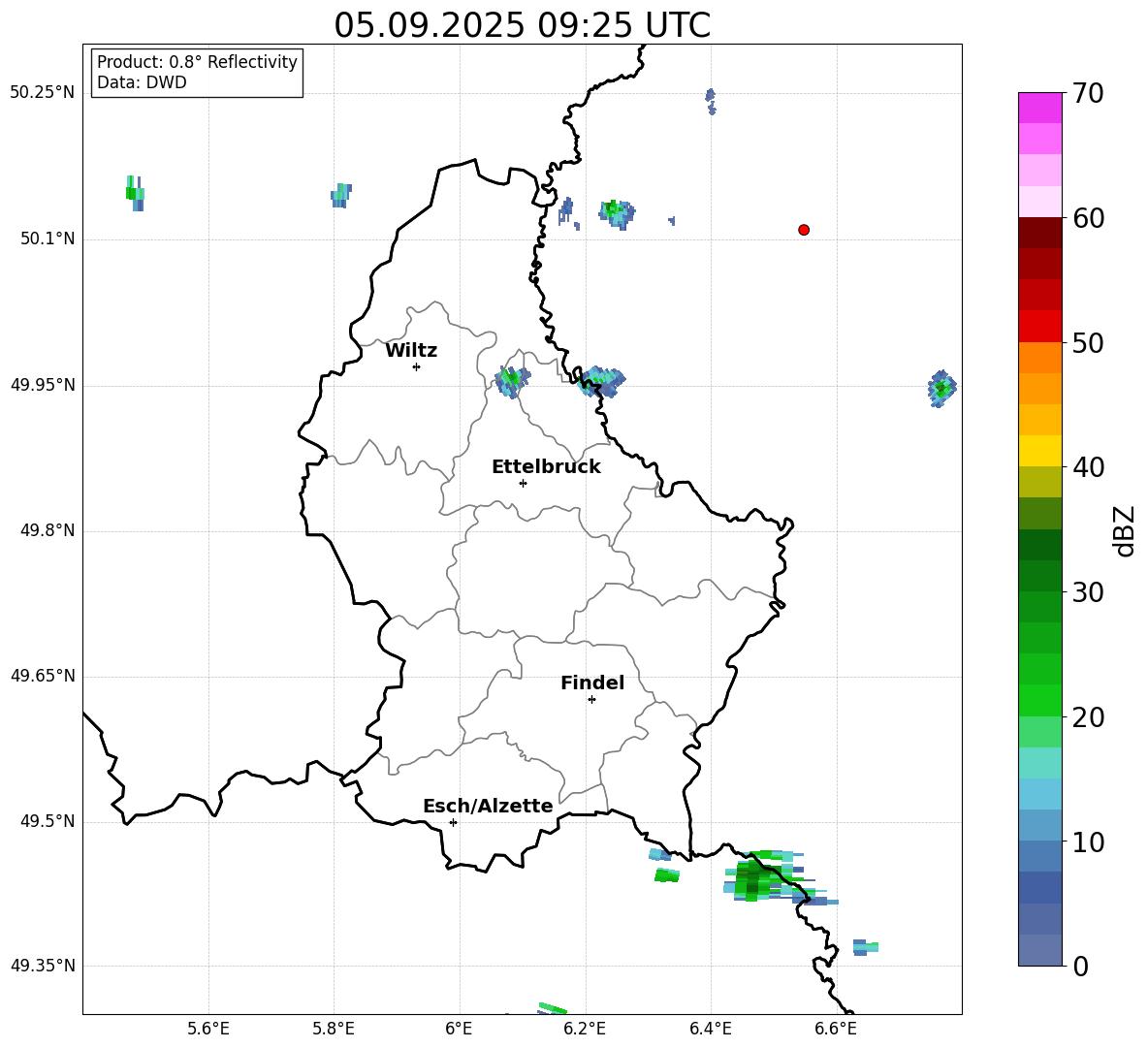Click the 05.09.2025 09:25 UTC title
The width and height of the screenshot is (1148, 1048).
tap(522, 25)
